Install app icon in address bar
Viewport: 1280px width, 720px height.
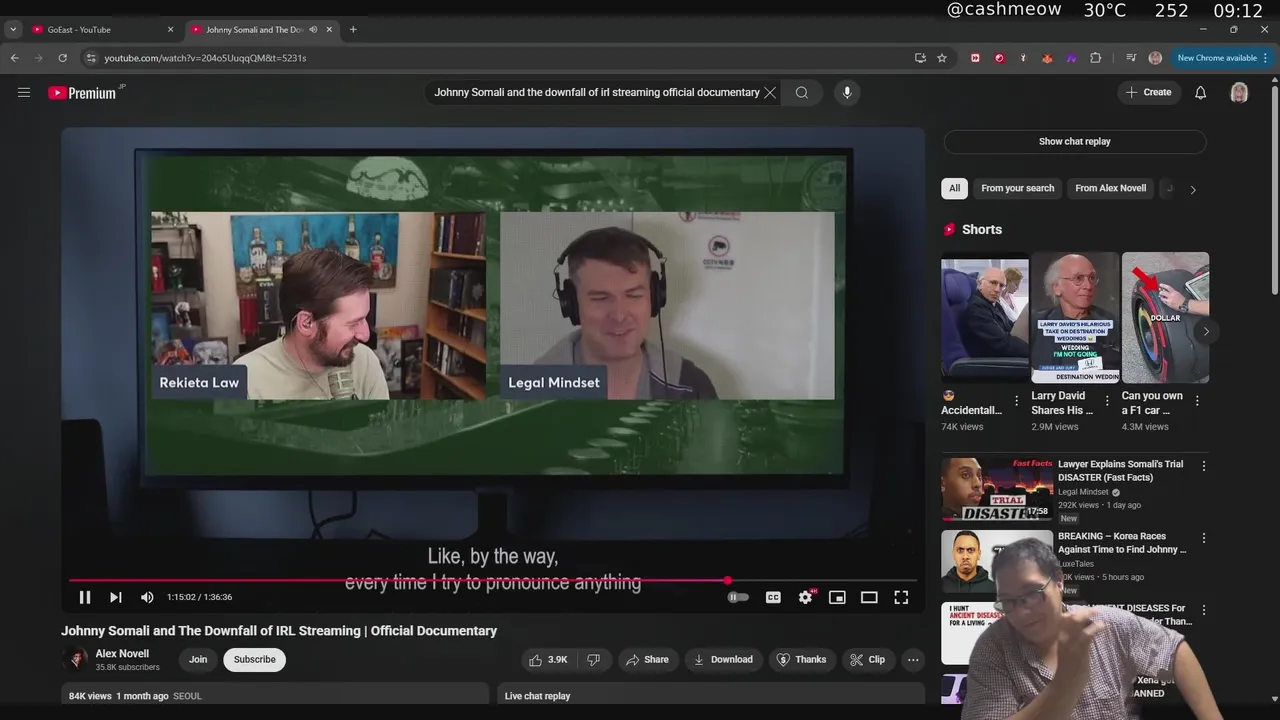tap(920, 58)
